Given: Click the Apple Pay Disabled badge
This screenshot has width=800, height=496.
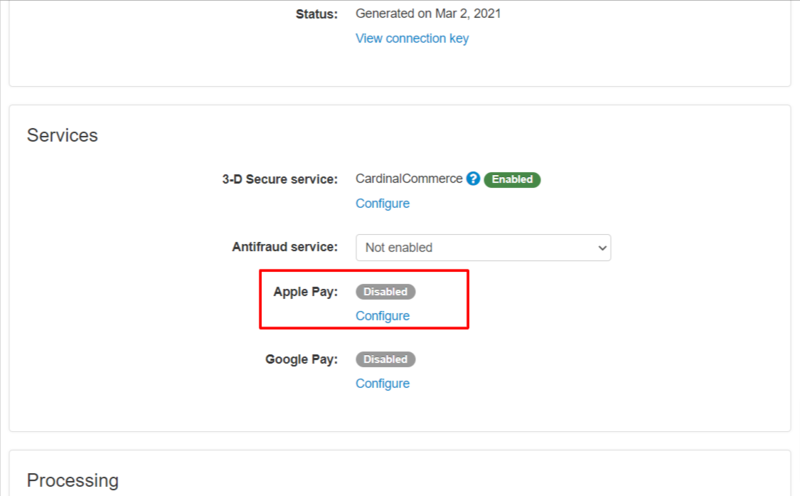Looking at the screenshot, I should tap(385, 292).
